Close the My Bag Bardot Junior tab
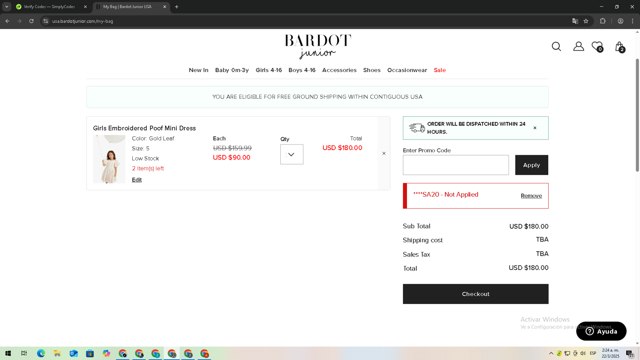 tap(164, 7)
